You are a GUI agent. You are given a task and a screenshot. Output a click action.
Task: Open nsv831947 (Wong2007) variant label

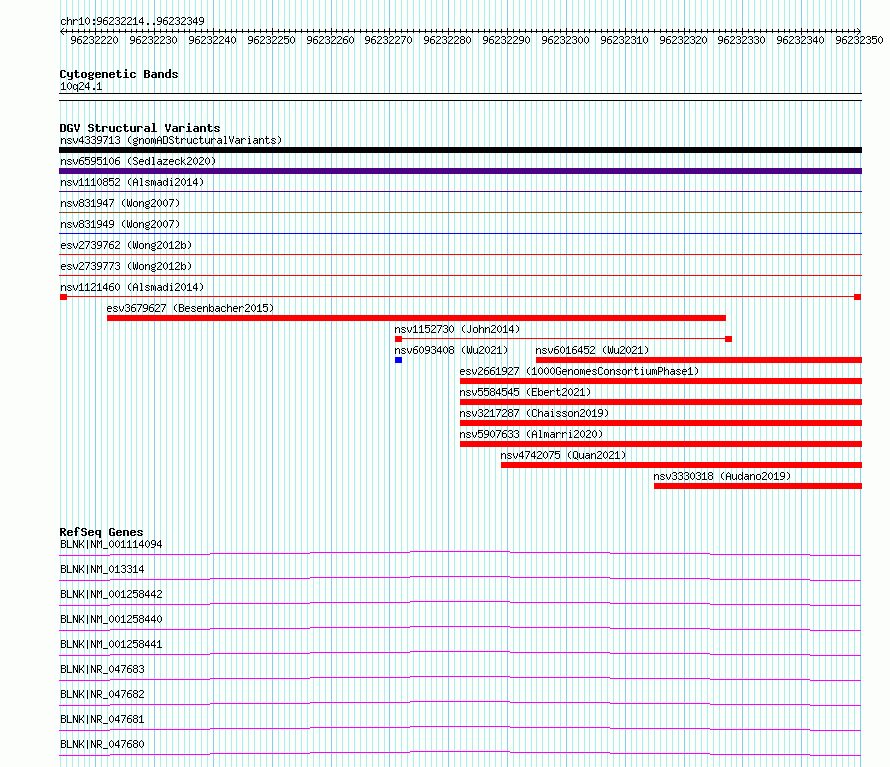tap(120, 203)
